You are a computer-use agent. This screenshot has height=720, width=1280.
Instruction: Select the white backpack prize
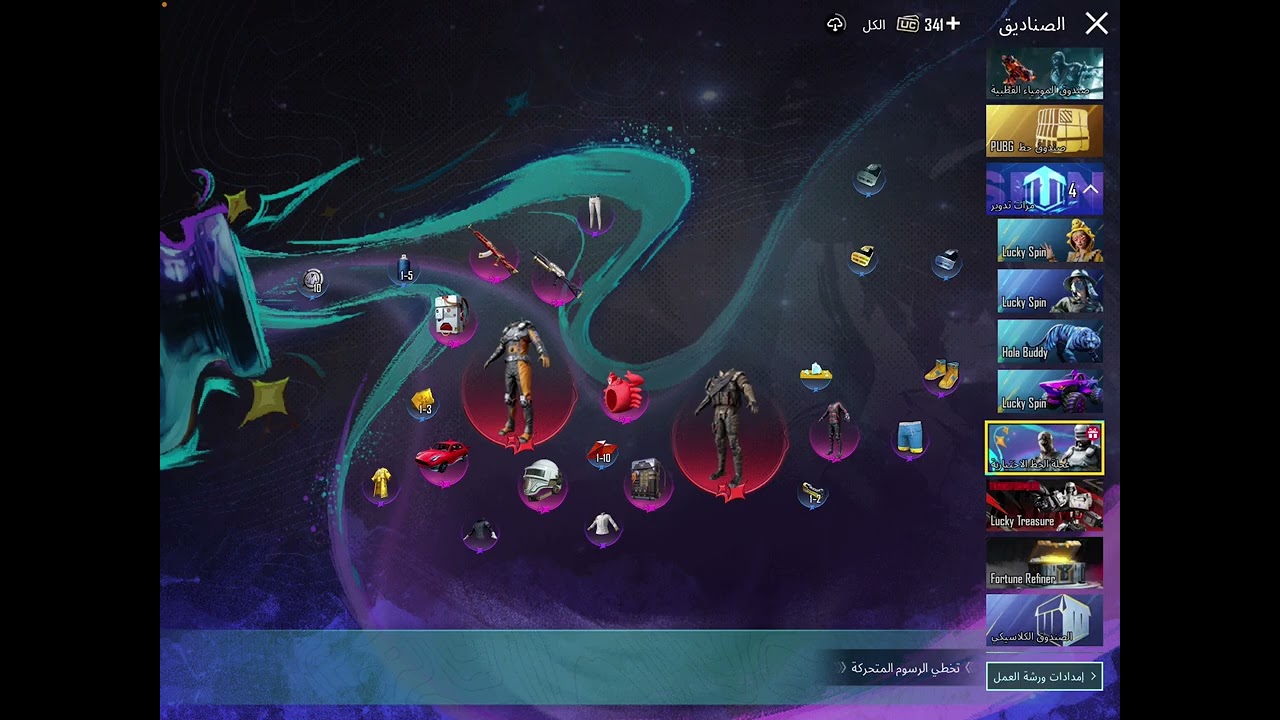(x=451, y=319)
